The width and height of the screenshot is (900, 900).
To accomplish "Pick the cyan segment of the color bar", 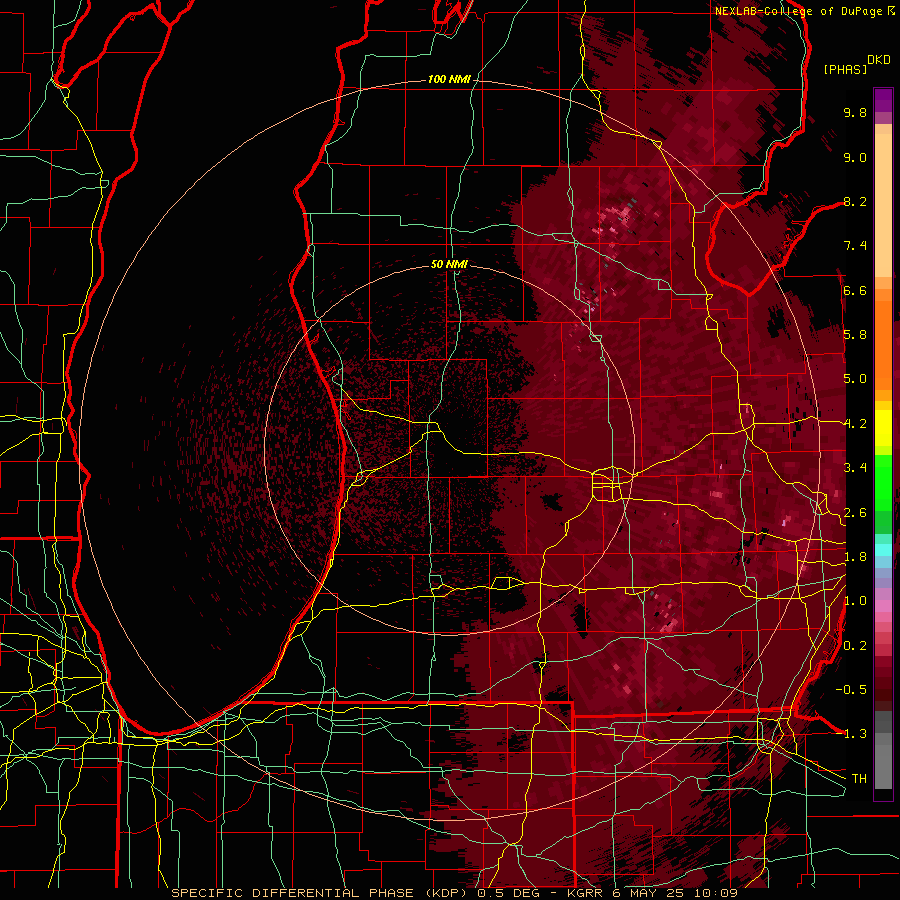I will coord(883,549).
